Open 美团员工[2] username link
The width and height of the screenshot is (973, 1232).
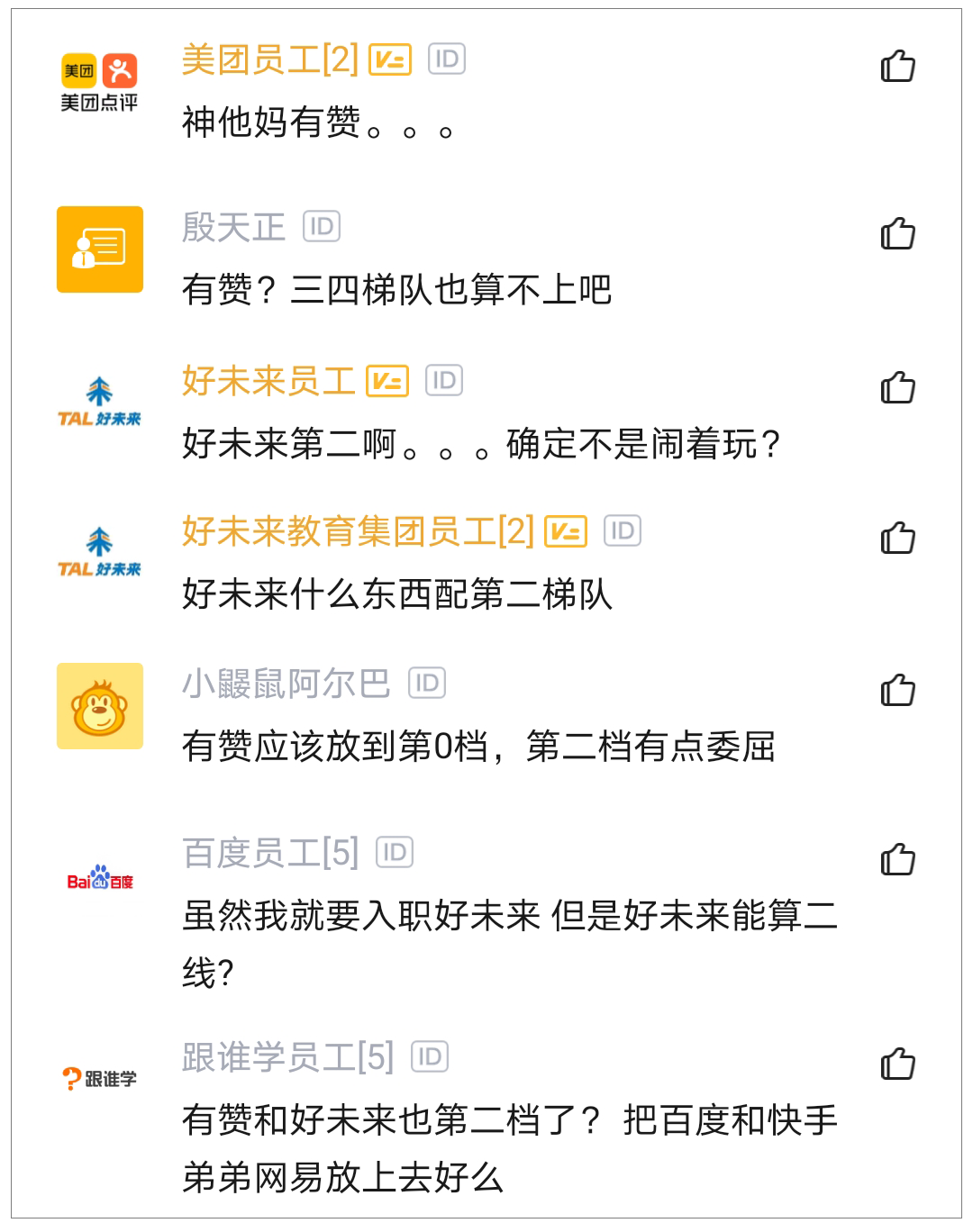pyautogui.click(x=270, y=59)
